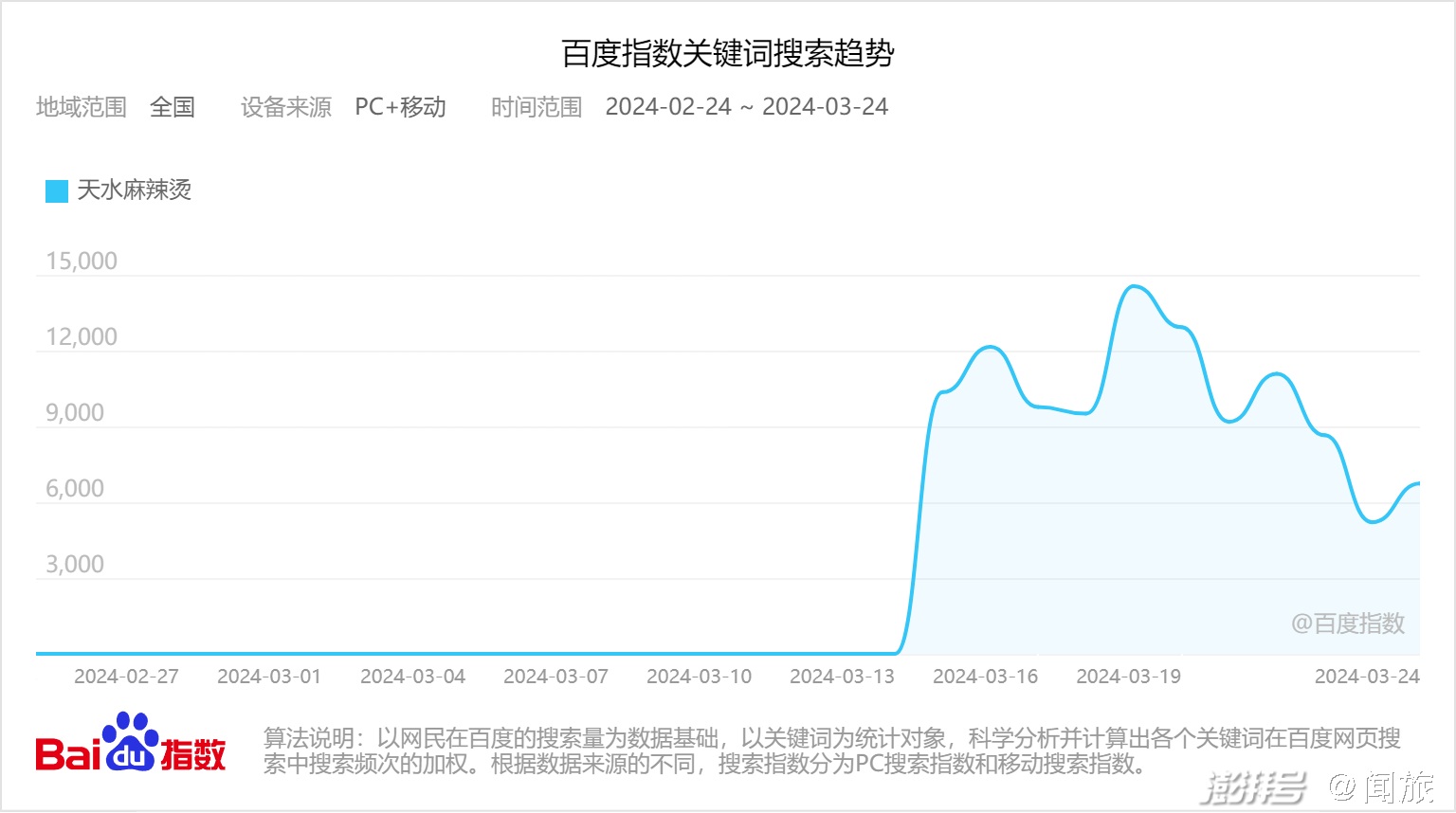Click the 2024-03-24 axis date label
Screen dimensions: 1456x813
click(1366, 677)
